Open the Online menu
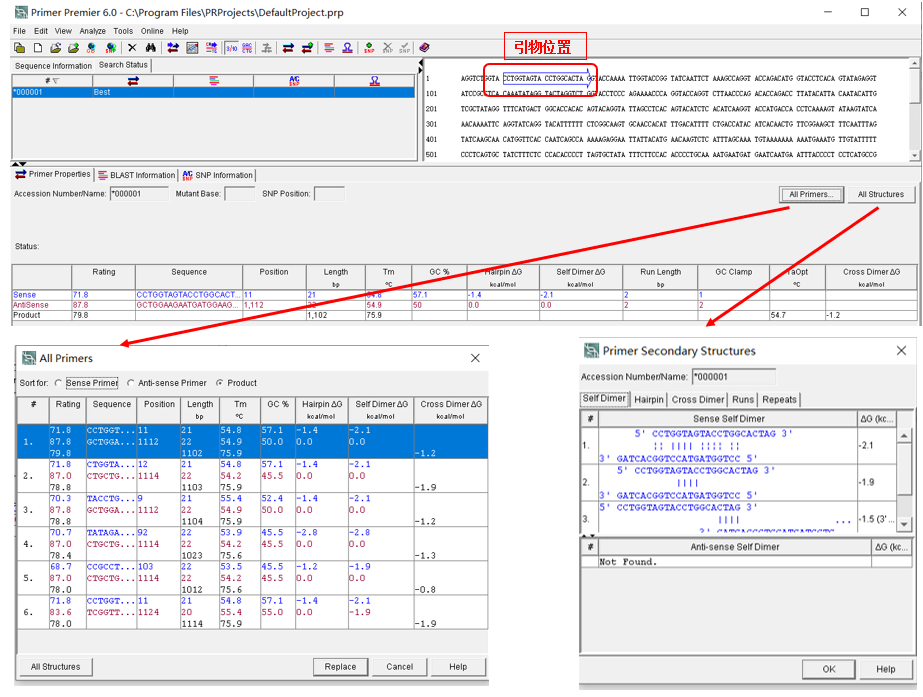This screenshot has height=697, width=923. pos(152,31)
